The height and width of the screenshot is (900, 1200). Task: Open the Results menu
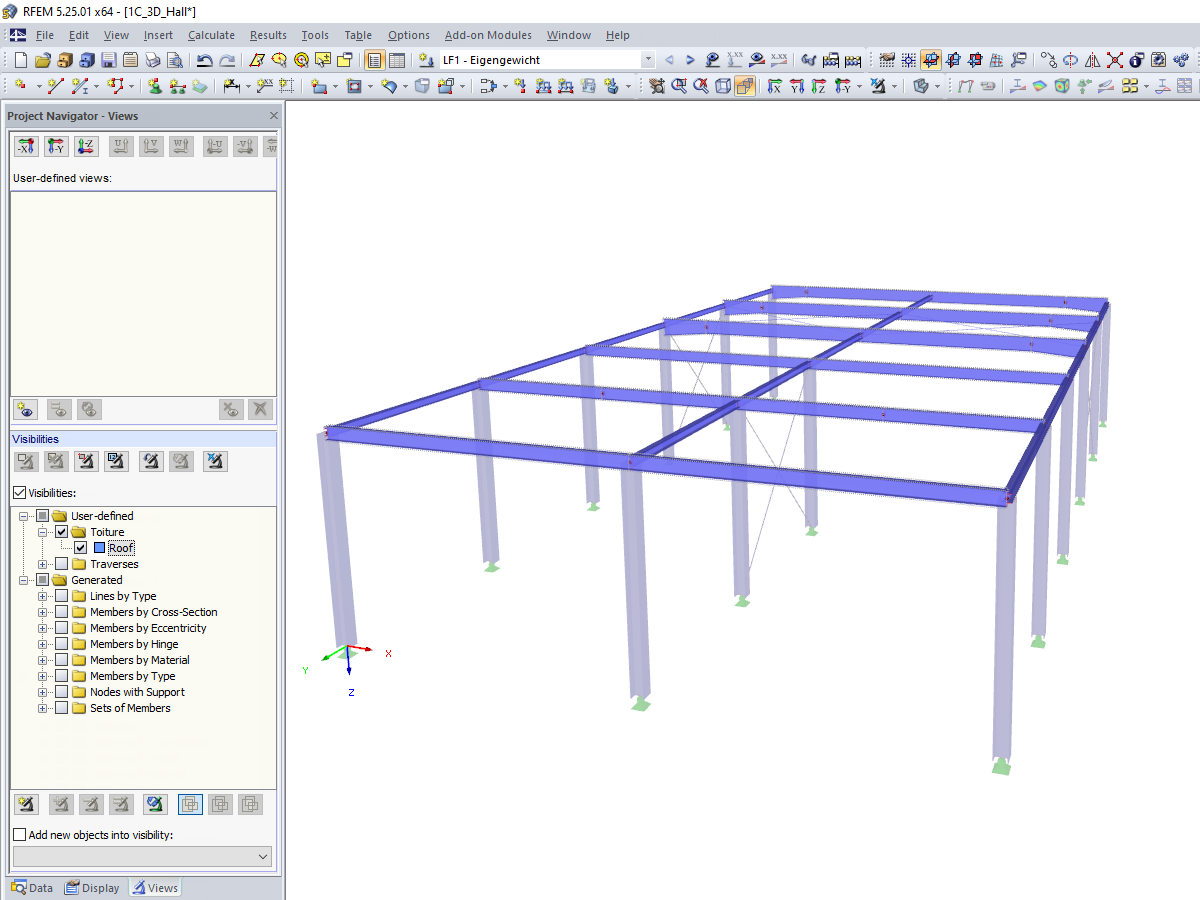[268, 35]
